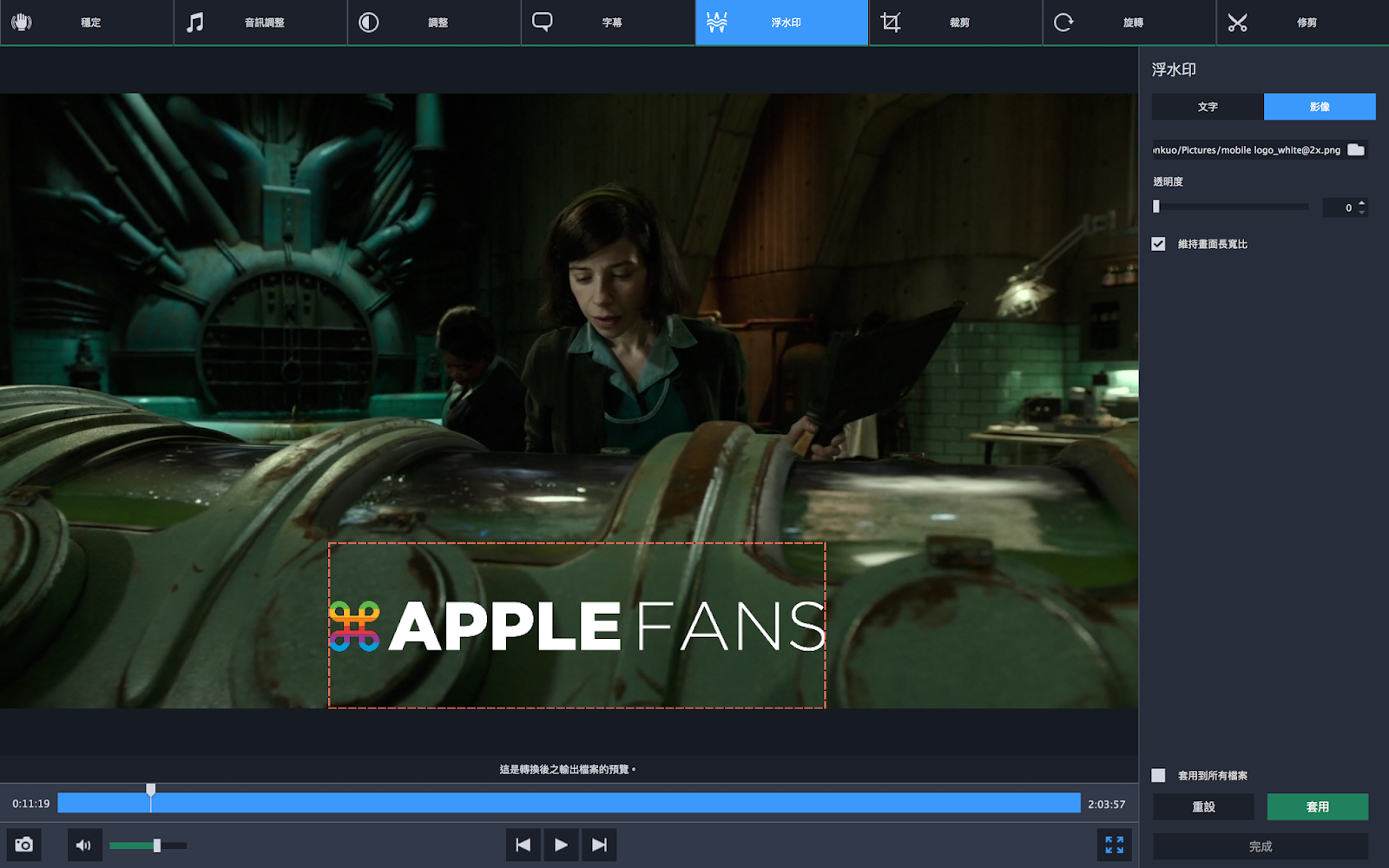The image size is (1389, 868).
Task: Toggle the 維持畫面長寬比 aspect ratio checkbox
Action: (x=1158, y=244)
